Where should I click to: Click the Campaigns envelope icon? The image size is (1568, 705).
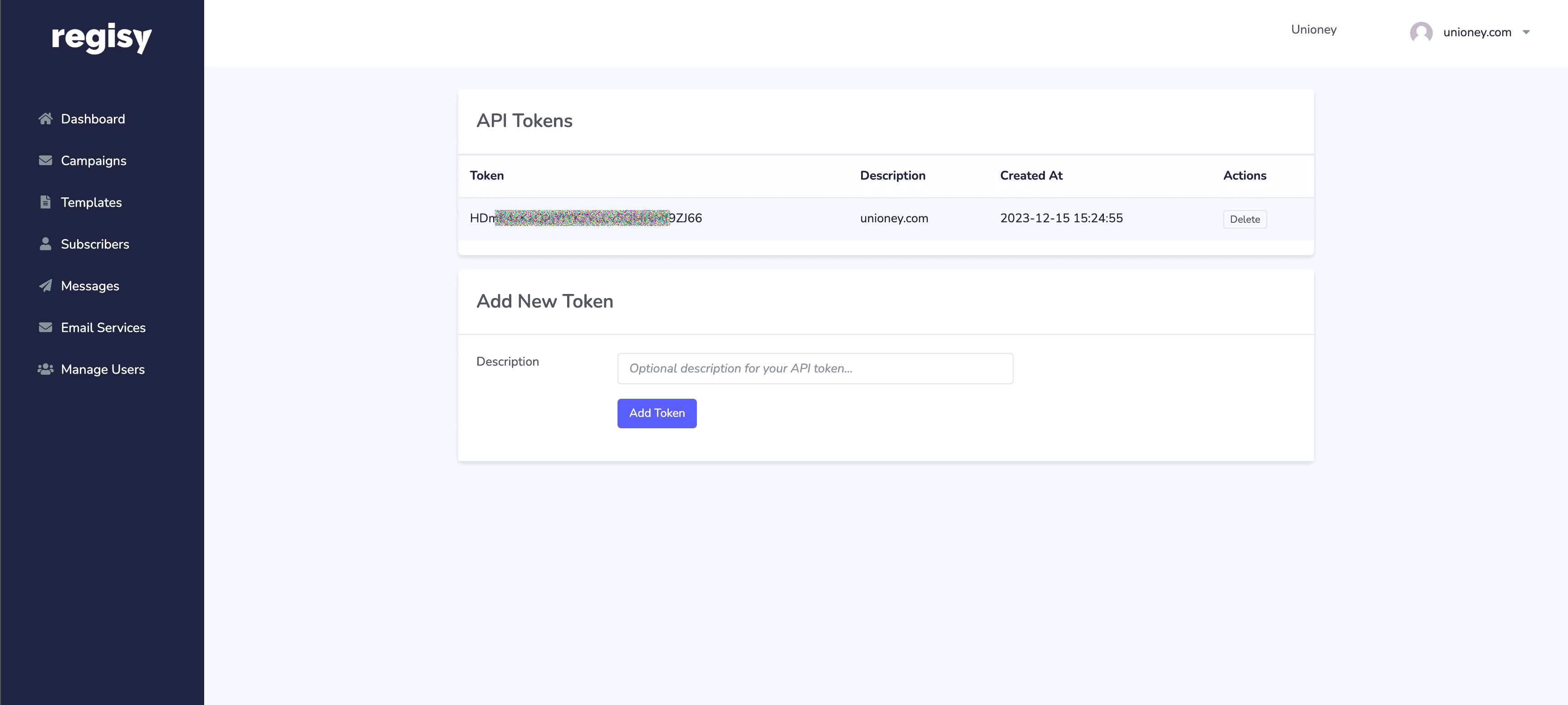(46, 161)
